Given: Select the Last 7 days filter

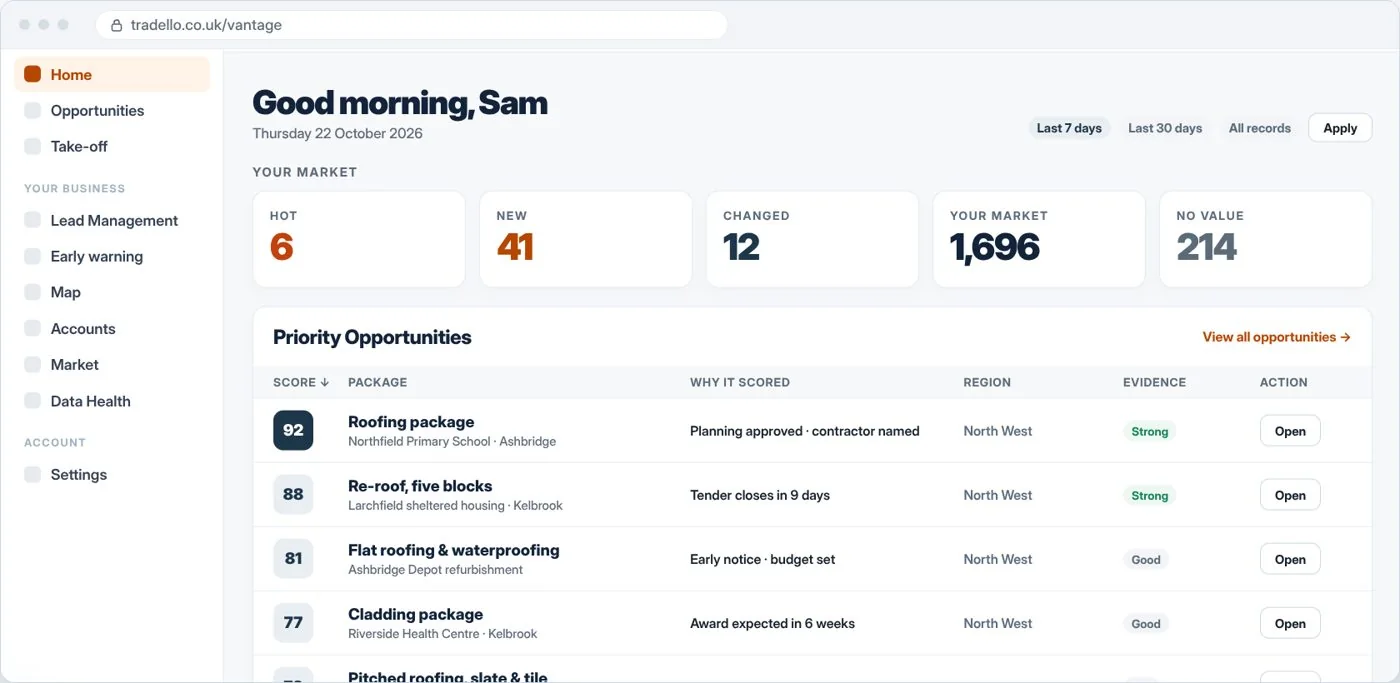Looking at the screenshot, I should click(1069, 128).
